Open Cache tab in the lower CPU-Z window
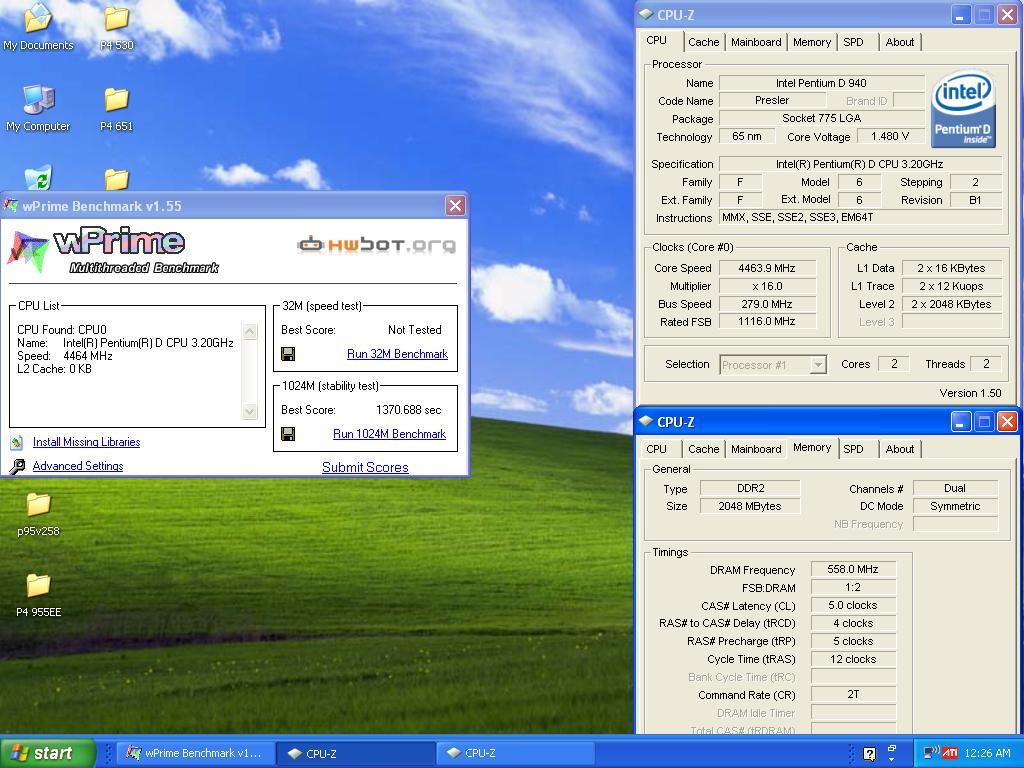The width and height of the screenshot is (1024, 768). tap(703, 449)
